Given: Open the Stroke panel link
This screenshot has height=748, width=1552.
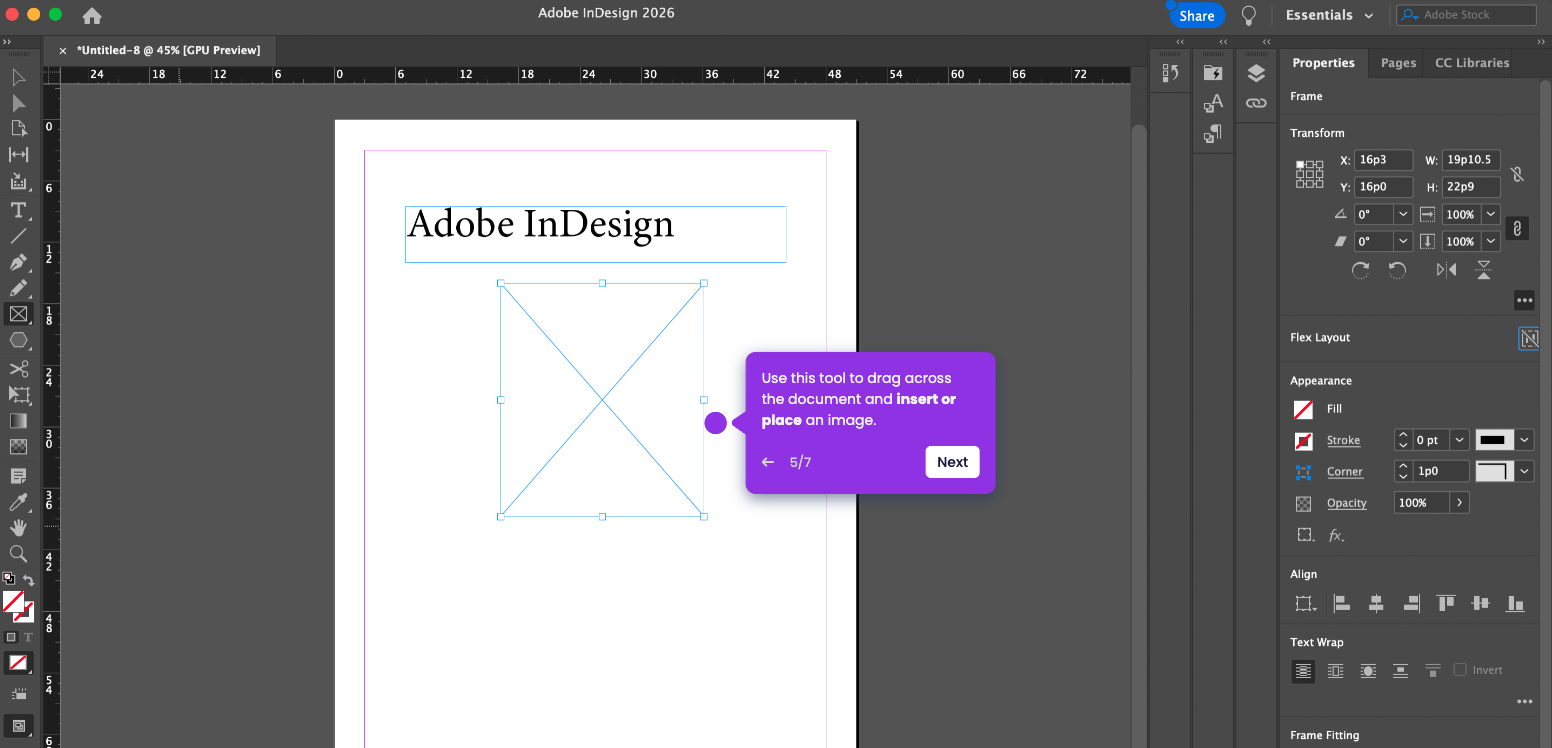Looking at the screenshot, I should click(1343, 440).
